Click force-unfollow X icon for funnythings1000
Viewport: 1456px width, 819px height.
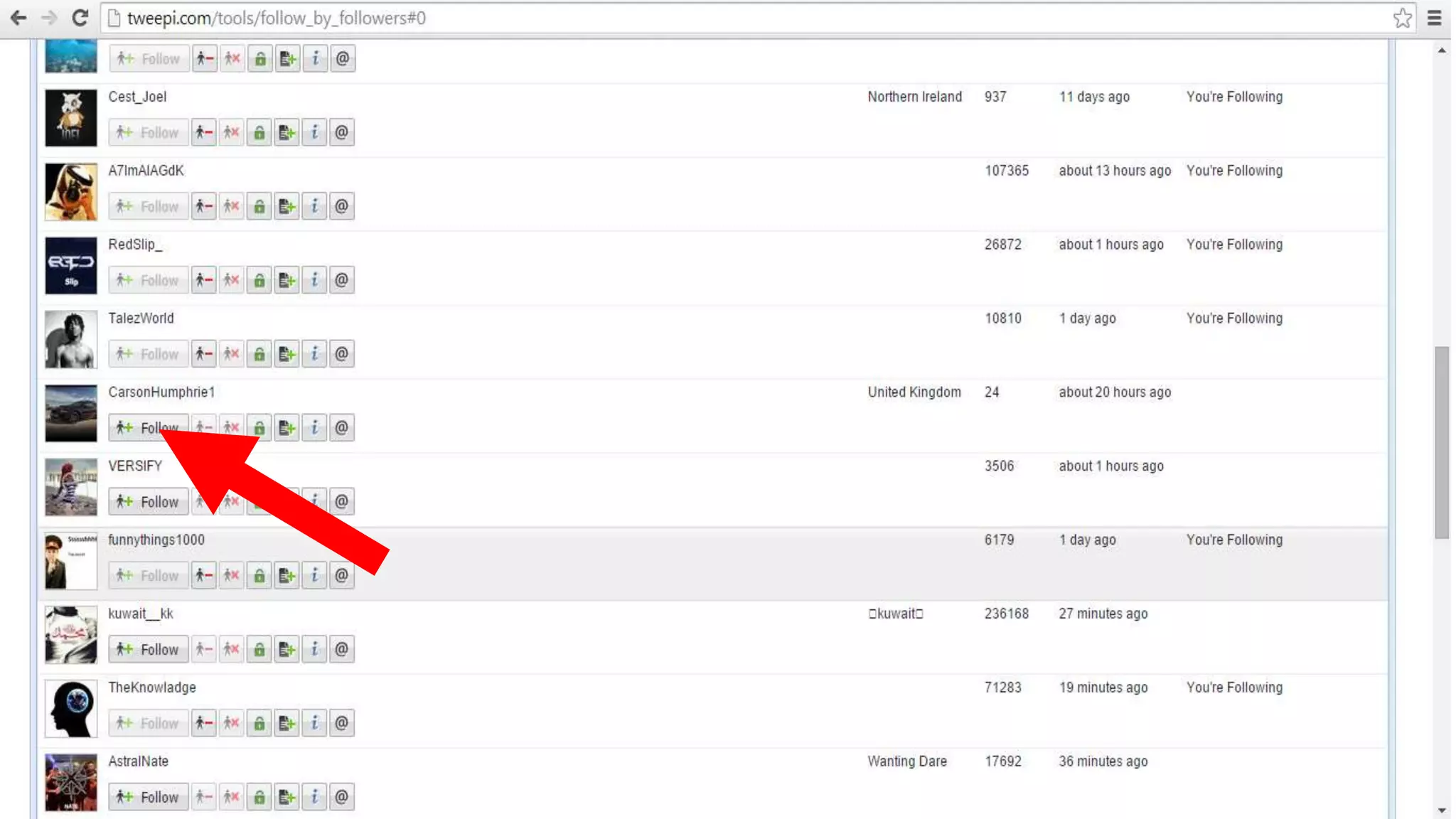232,575
